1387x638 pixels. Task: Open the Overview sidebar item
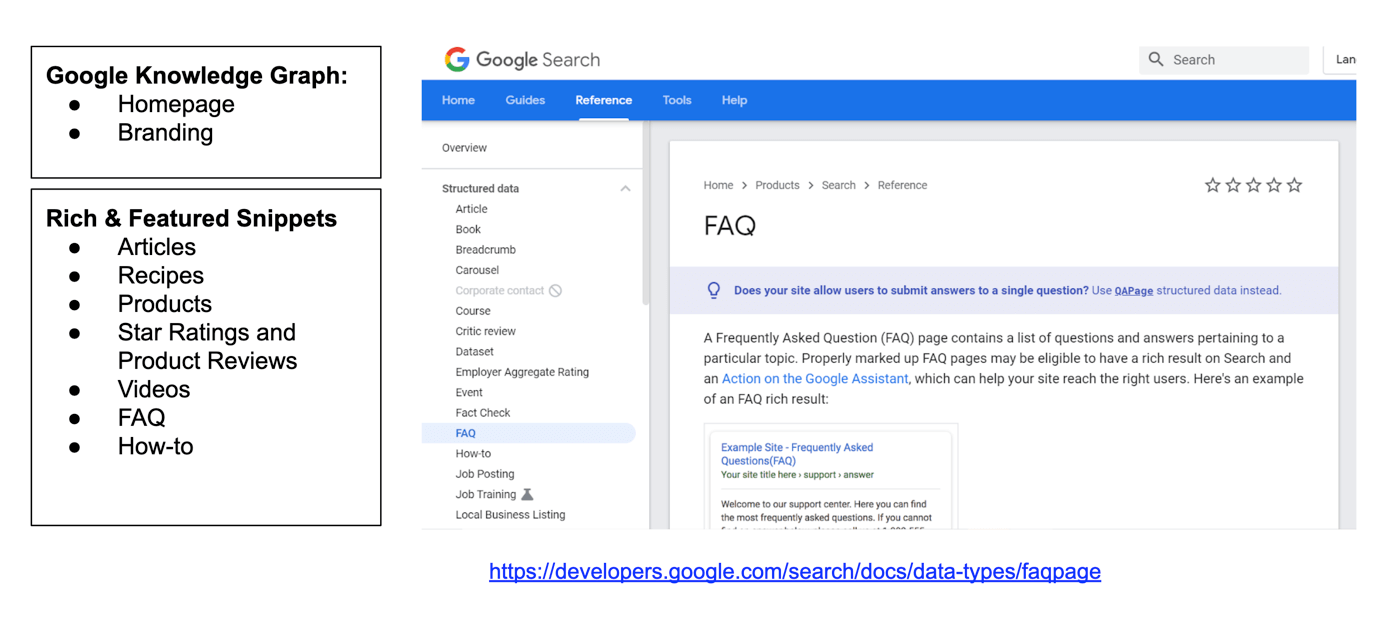point(464,148)
